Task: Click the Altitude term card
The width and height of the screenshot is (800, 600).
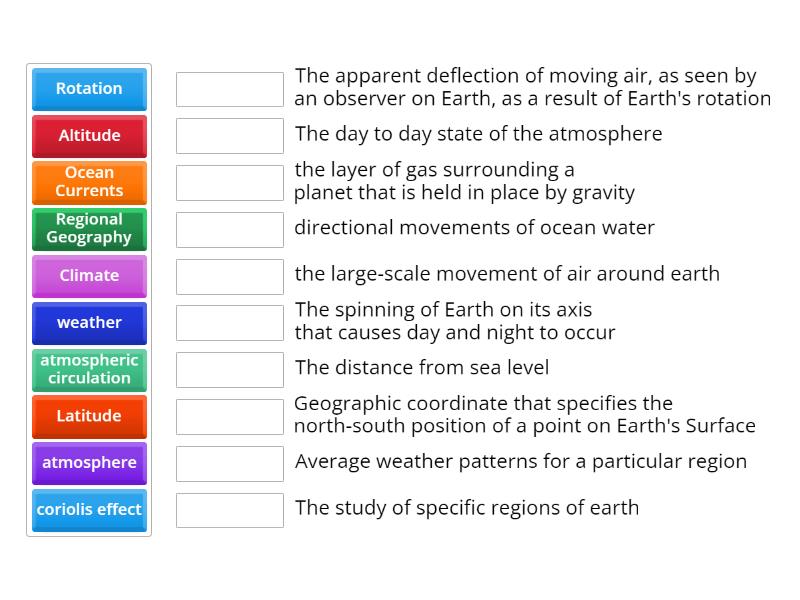Action: coord(89,136)
